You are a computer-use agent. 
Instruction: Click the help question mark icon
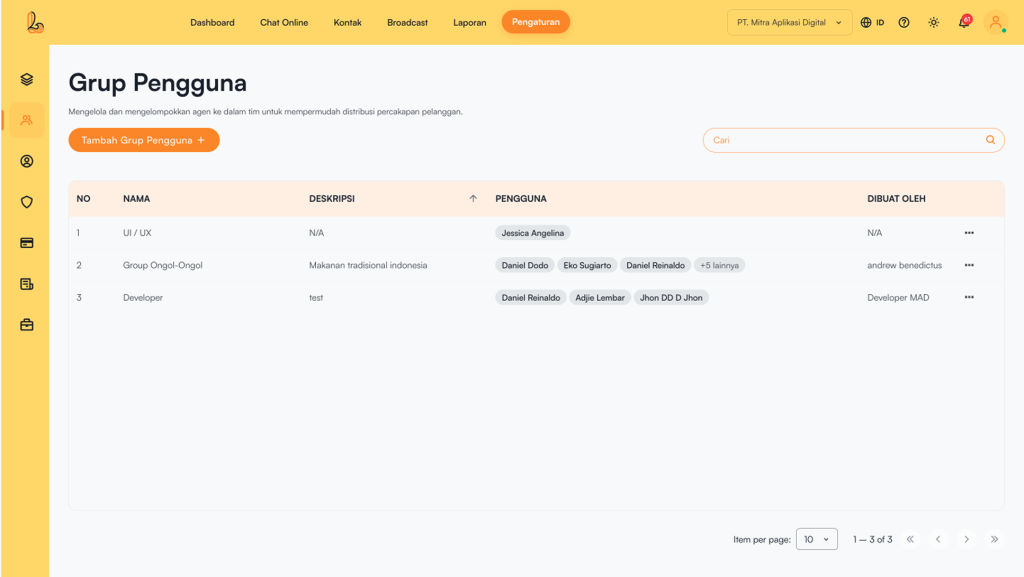(904, 22)
